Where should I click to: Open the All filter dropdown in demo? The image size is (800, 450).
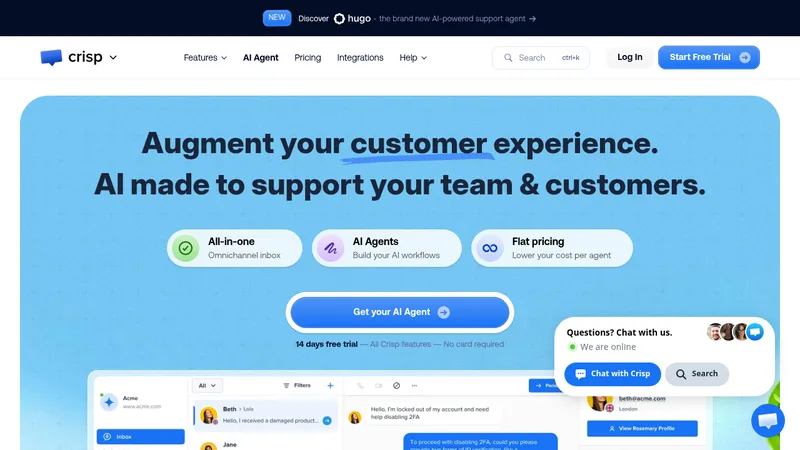pyautogui.click(x=207, y=386)
